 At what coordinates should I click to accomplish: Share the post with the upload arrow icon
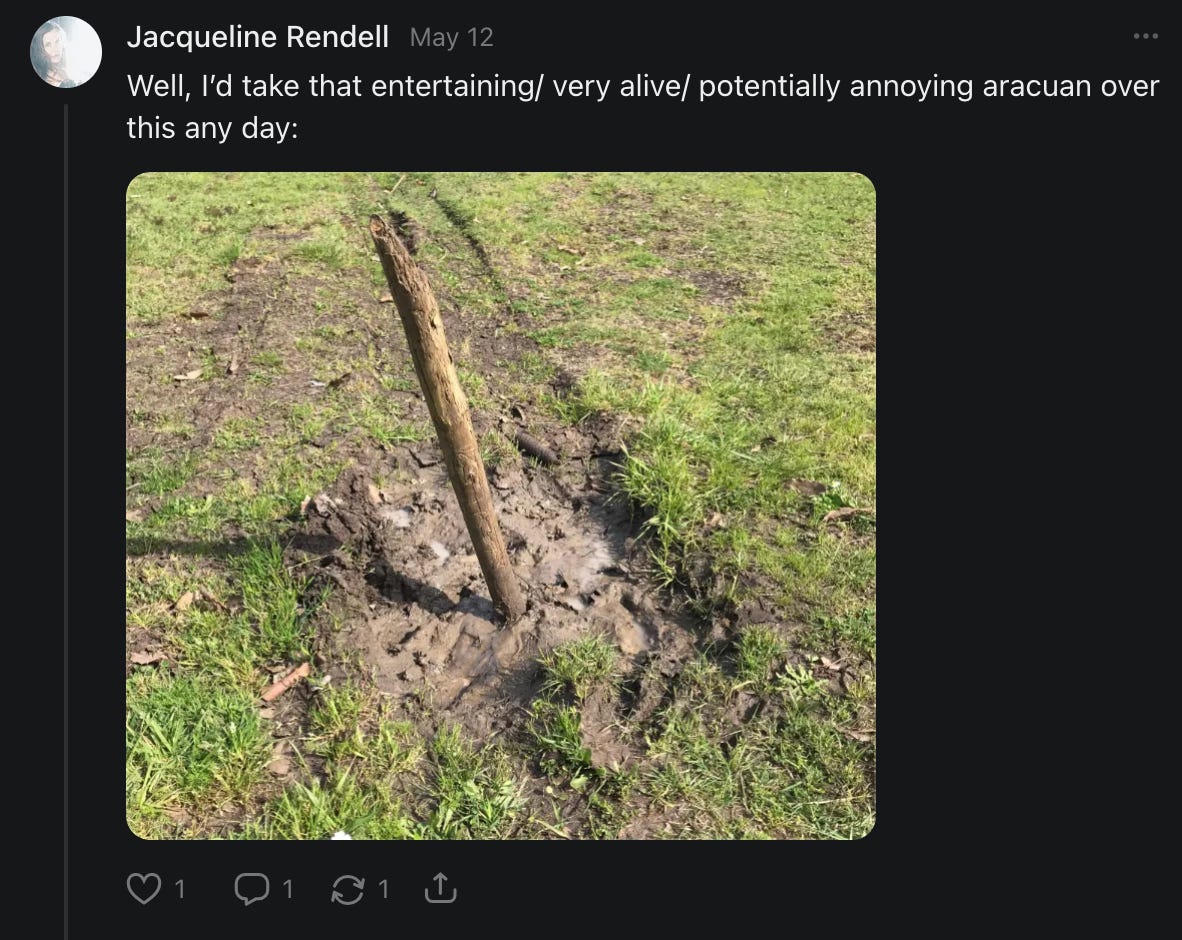click(440, 888)
